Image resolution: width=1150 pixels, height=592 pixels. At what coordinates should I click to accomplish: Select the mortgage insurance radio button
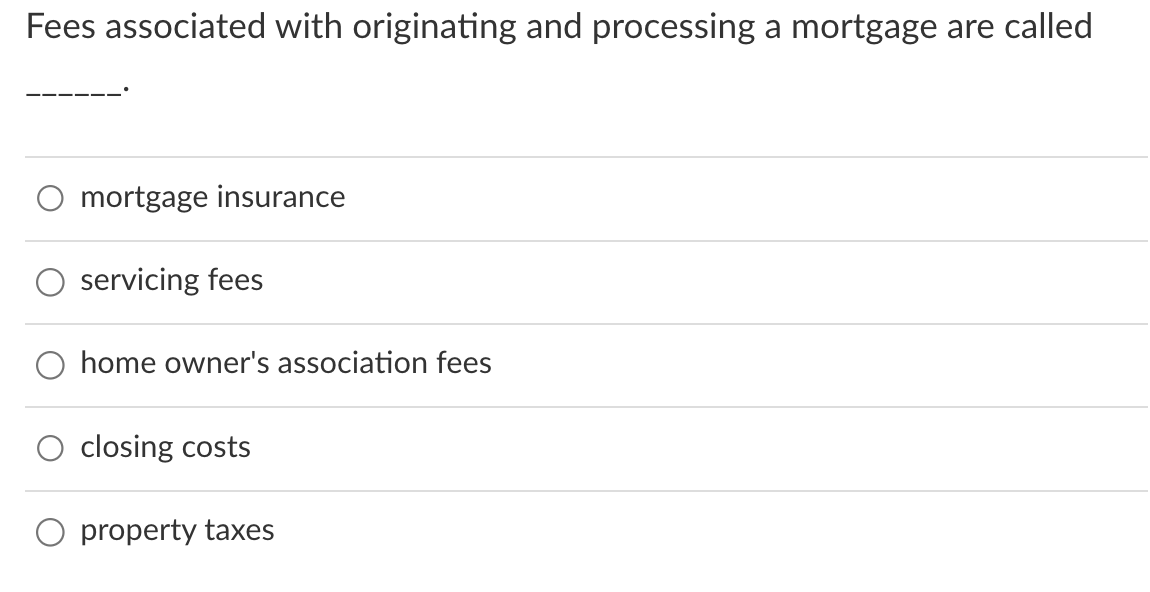tap(49, 198)
